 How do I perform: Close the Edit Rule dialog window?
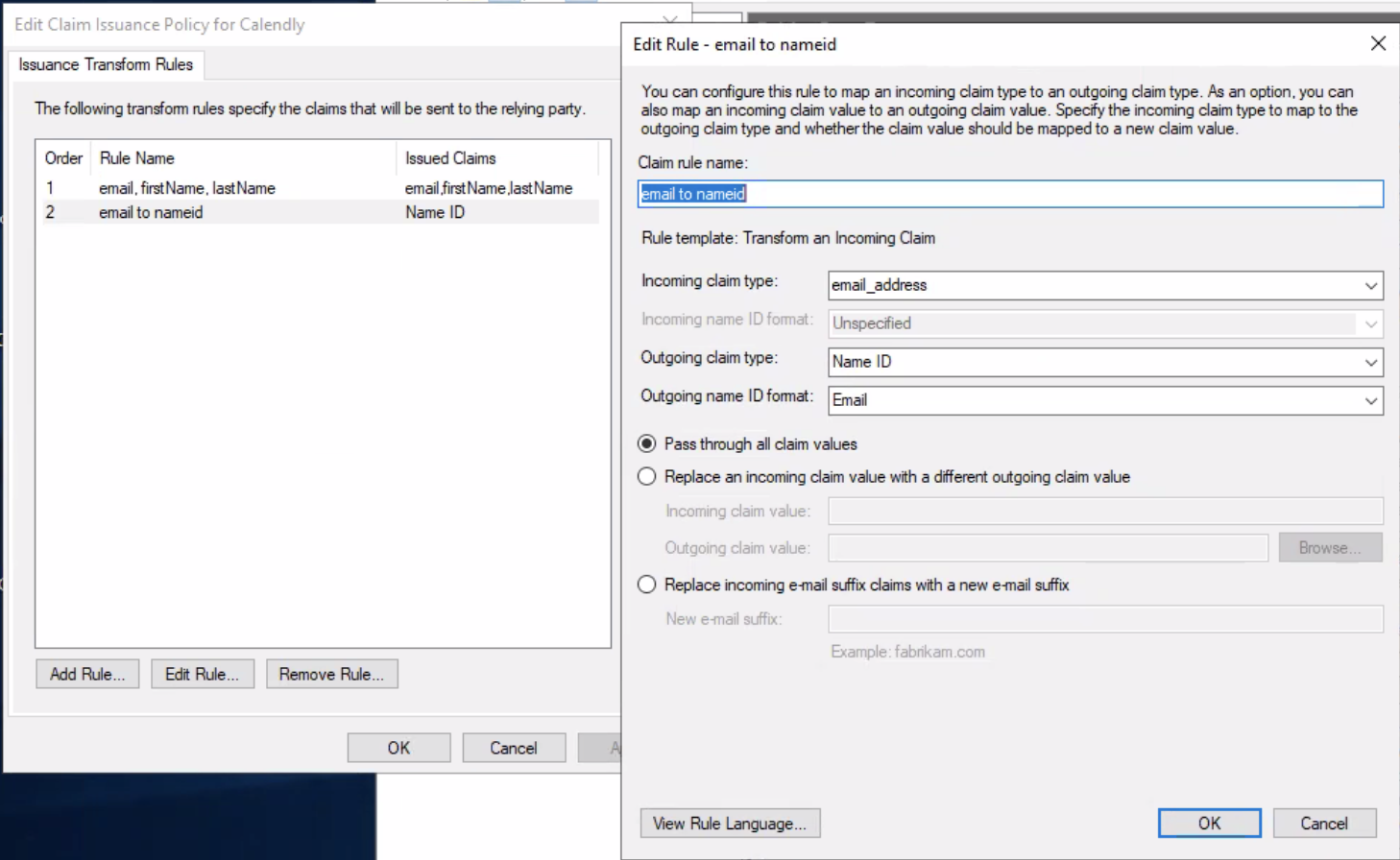pyautogui.click(x=1378, y=44)
